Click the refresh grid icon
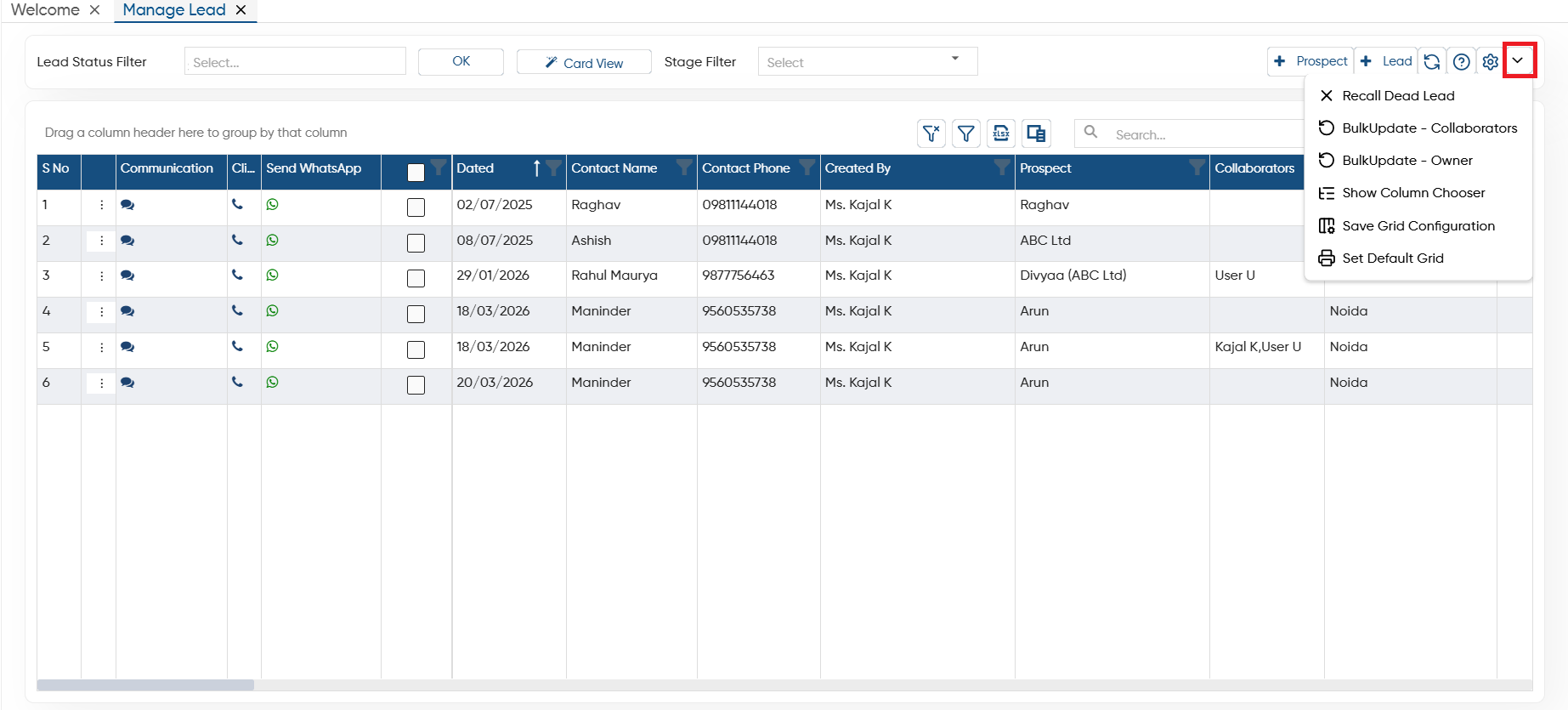 pyautogui.click(x=1432, y=61)
